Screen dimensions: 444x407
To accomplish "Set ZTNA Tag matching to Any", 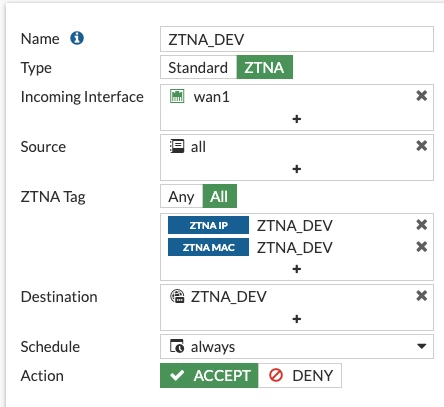I will tap(181, 196).
